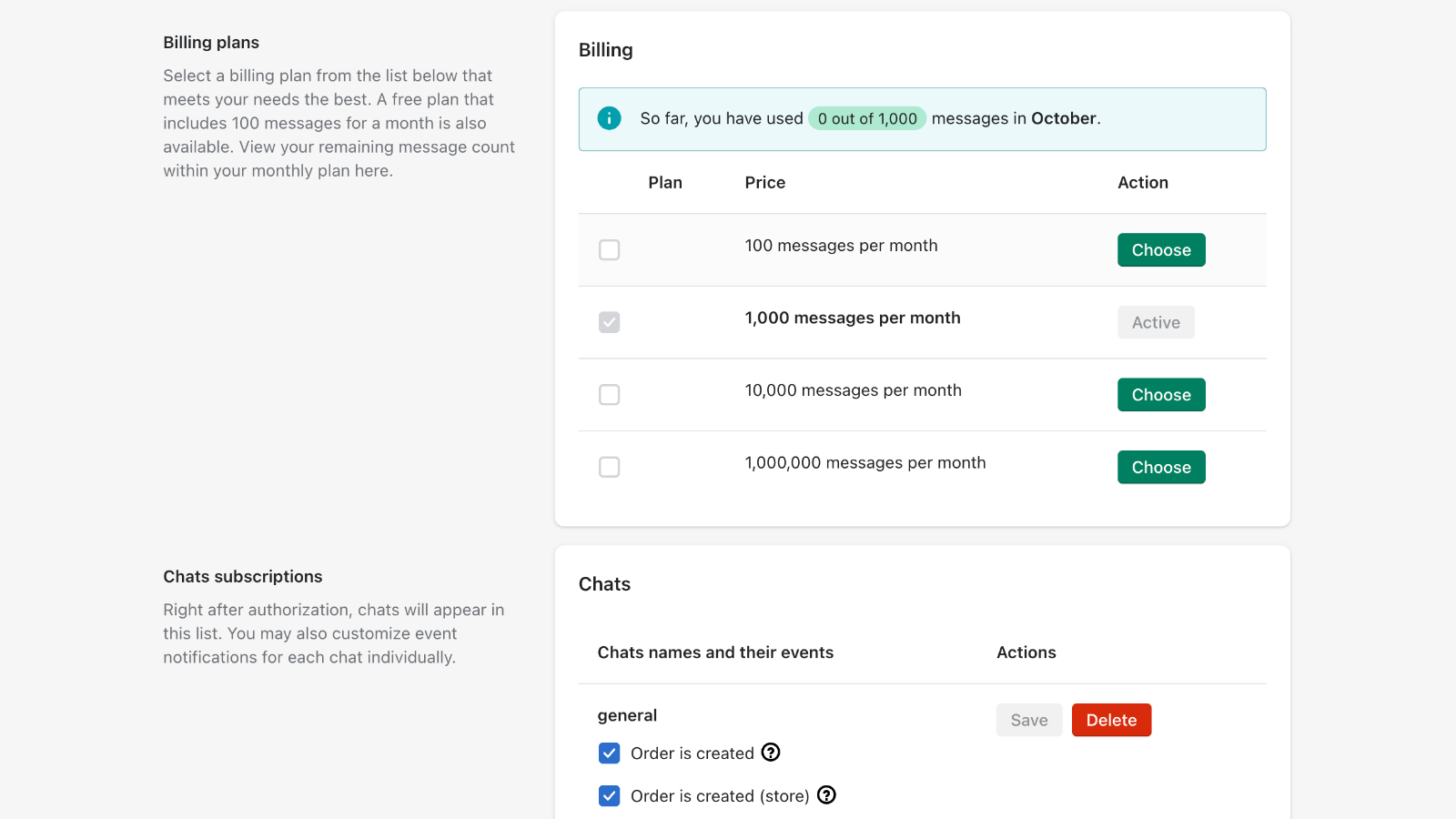Delete the general chat
This screenshot has width=1456, height=819.
(1111, 719)
